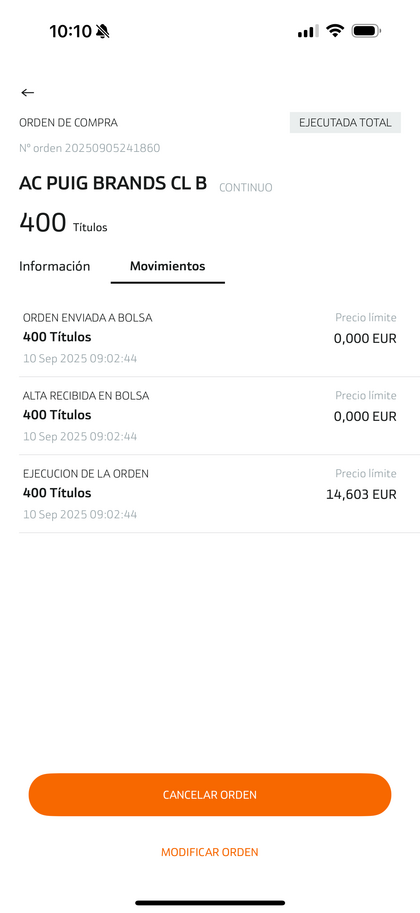Switch to the Información tab
This screenshot has width=420, height=913.
pyautogui.click(x=55, y=266)
